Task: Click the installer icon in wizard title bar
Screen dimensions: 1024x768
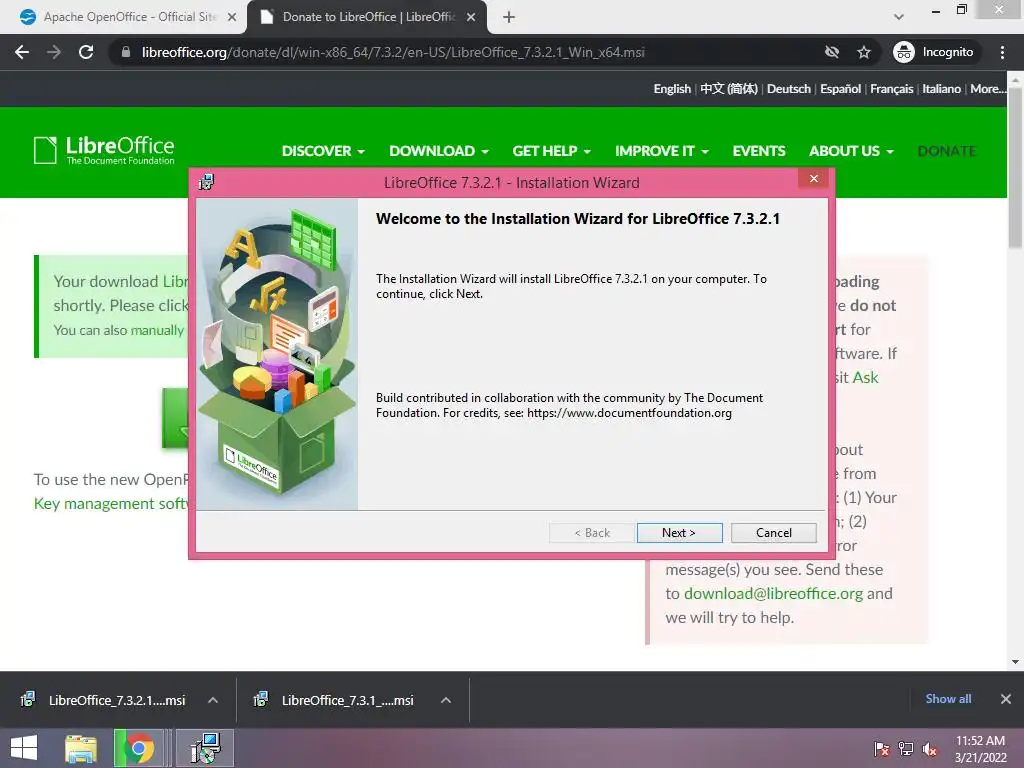Action: point(206,182)
